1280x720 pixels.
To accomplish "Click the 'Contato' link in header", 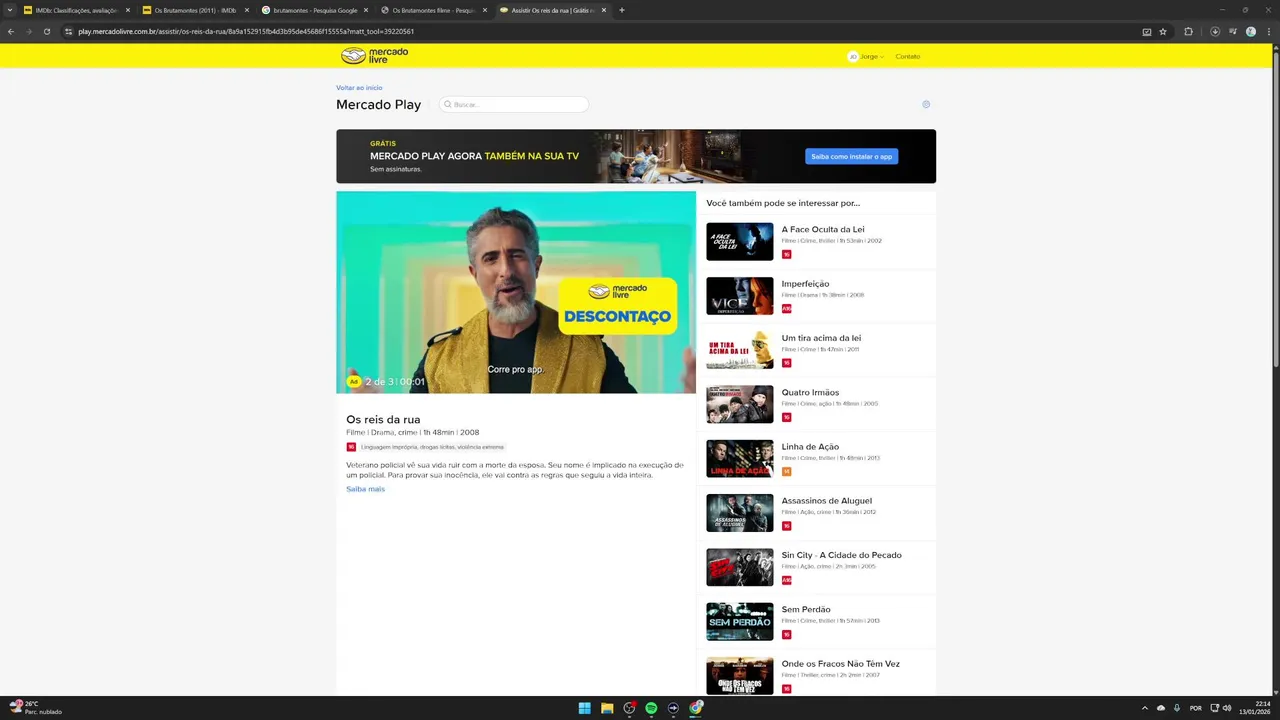I will click(x=908, y=56).
